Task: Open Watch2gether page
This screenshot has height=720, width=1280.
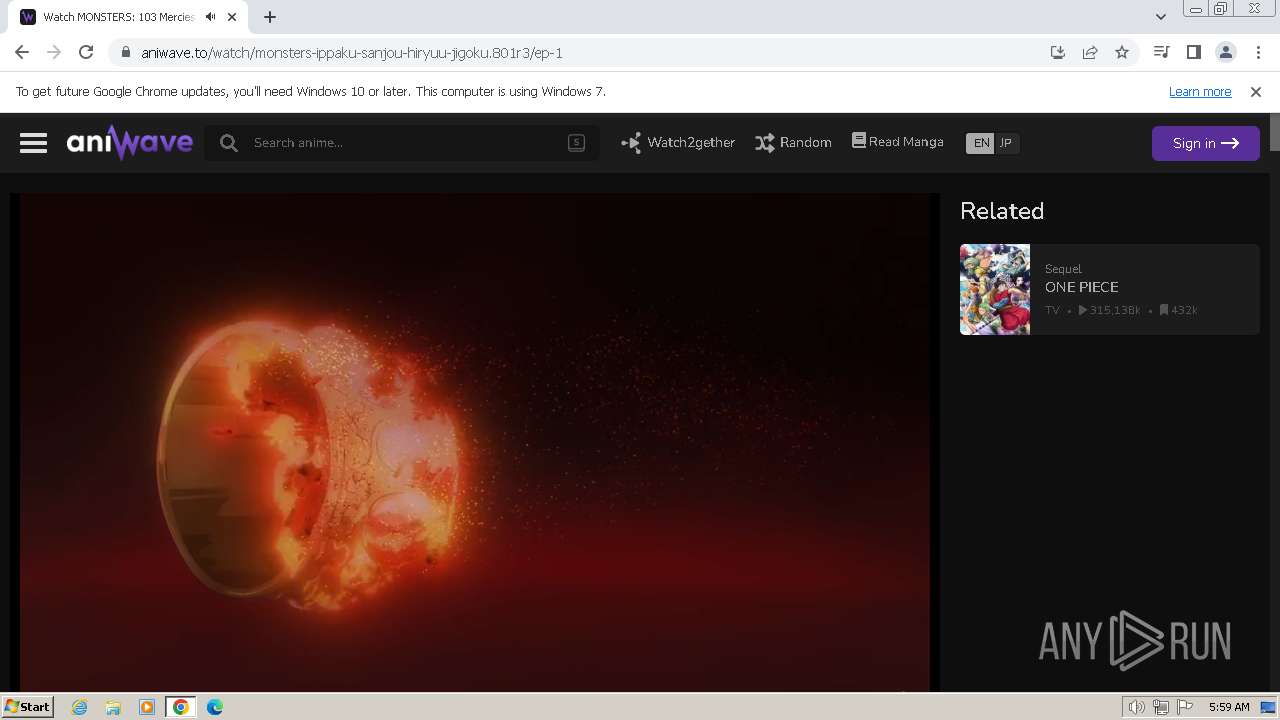Action: click(x=677, y=143)
